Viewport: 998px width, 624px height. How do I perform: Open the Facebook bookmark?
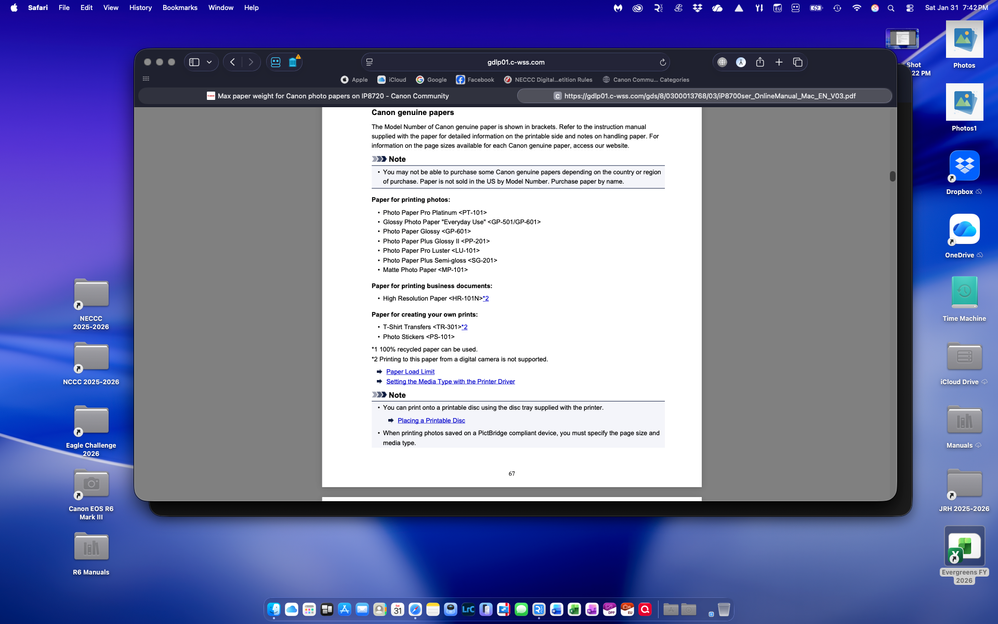(x=475, y=80)
